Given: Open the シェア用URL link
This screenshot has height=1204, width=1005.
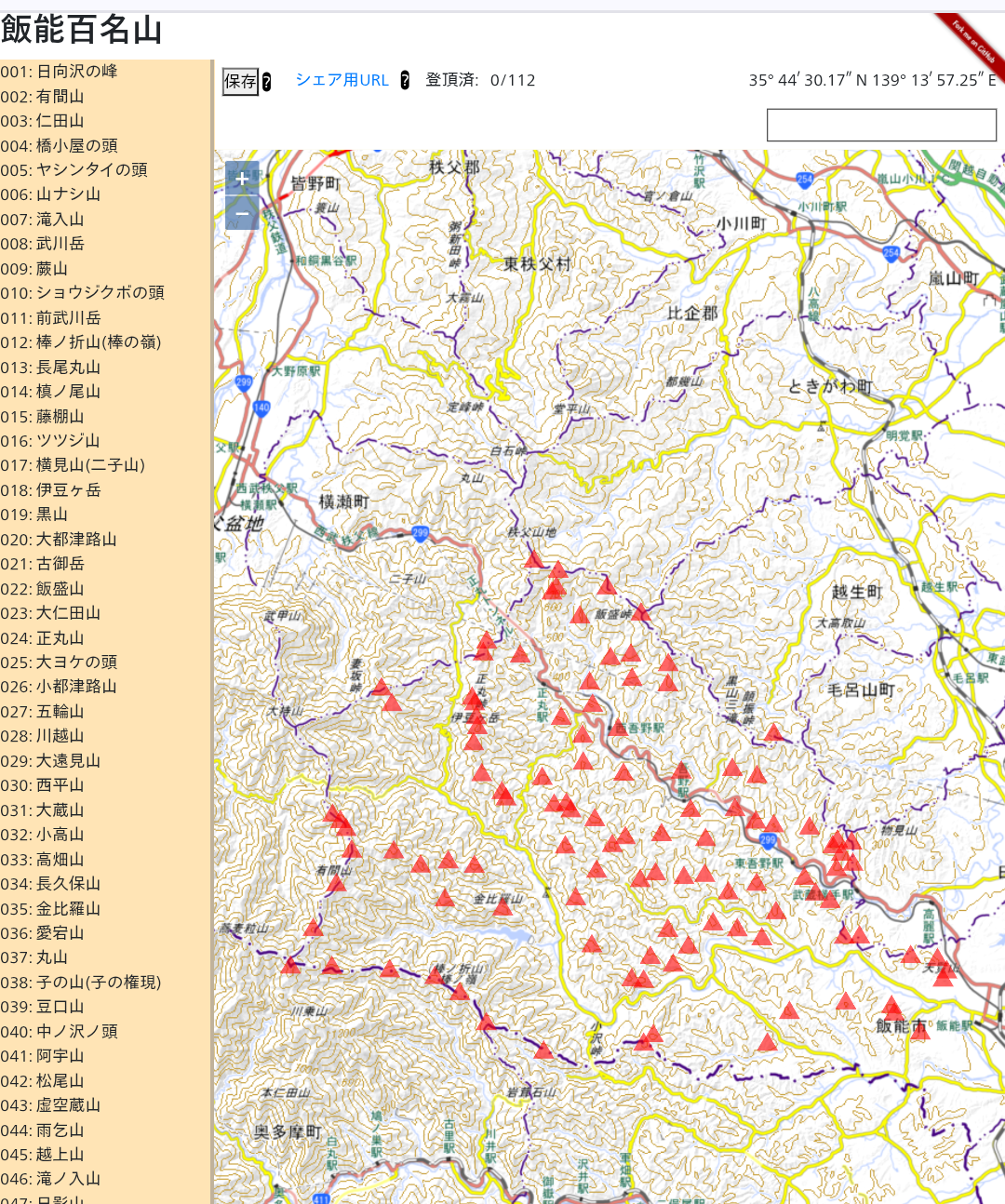Looking at the screenshot, I should [x=342, y=80].
